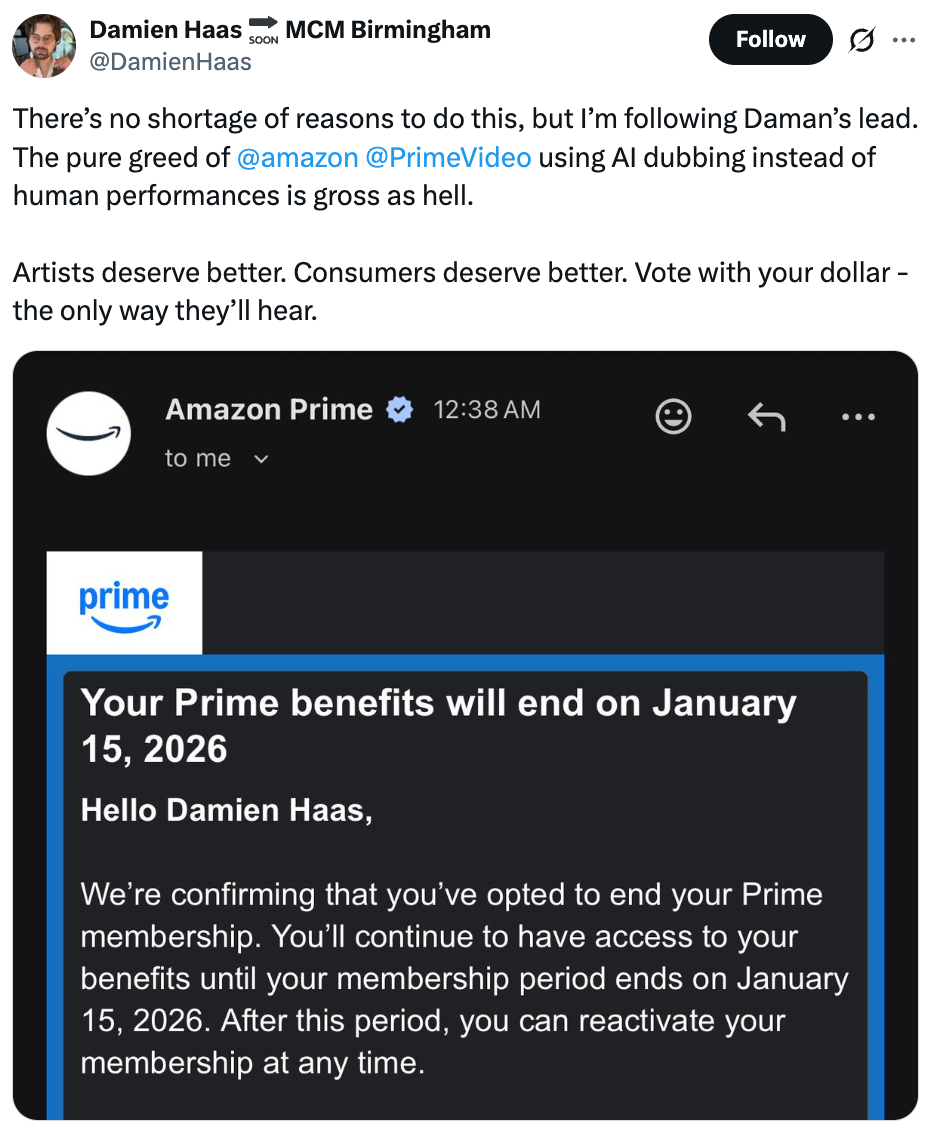This screenshot has height=1126, width=932.
Task: Click the Damien Haas display name
Action: click(x=166, y=30)
